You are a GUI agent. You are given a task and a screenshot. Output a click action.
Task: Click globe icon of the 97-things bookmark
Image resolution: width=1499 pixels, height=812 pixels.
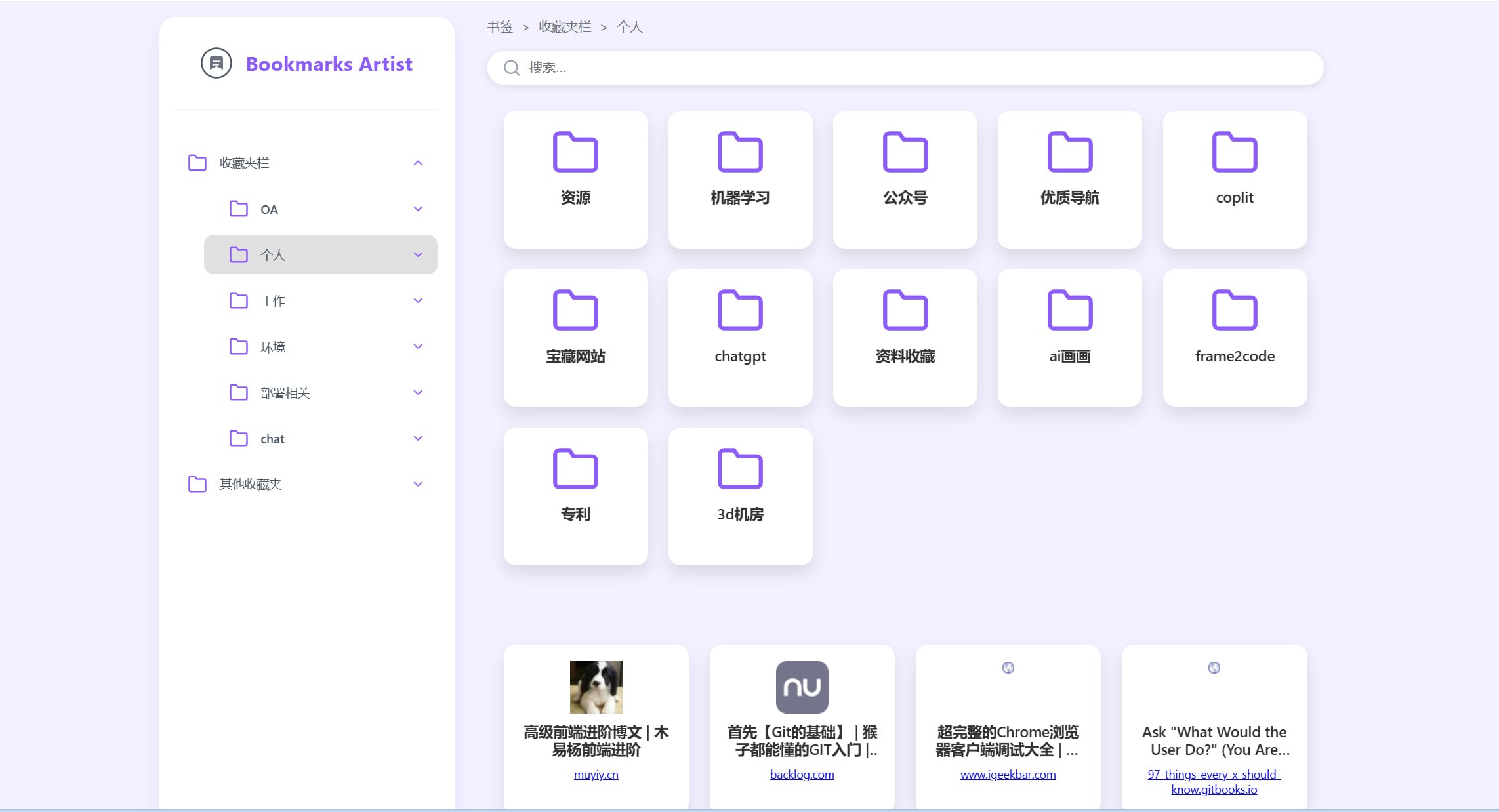click(1214, 668)
